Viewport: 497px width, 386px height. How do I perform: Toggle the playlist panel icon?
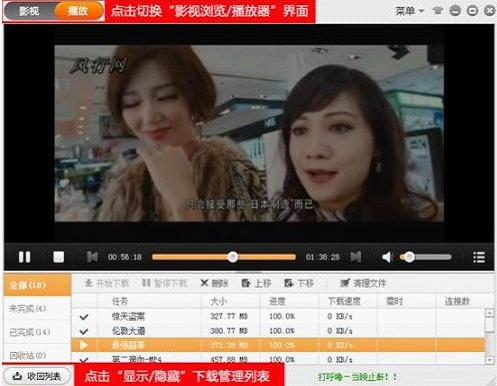click(x=479, y=257)
